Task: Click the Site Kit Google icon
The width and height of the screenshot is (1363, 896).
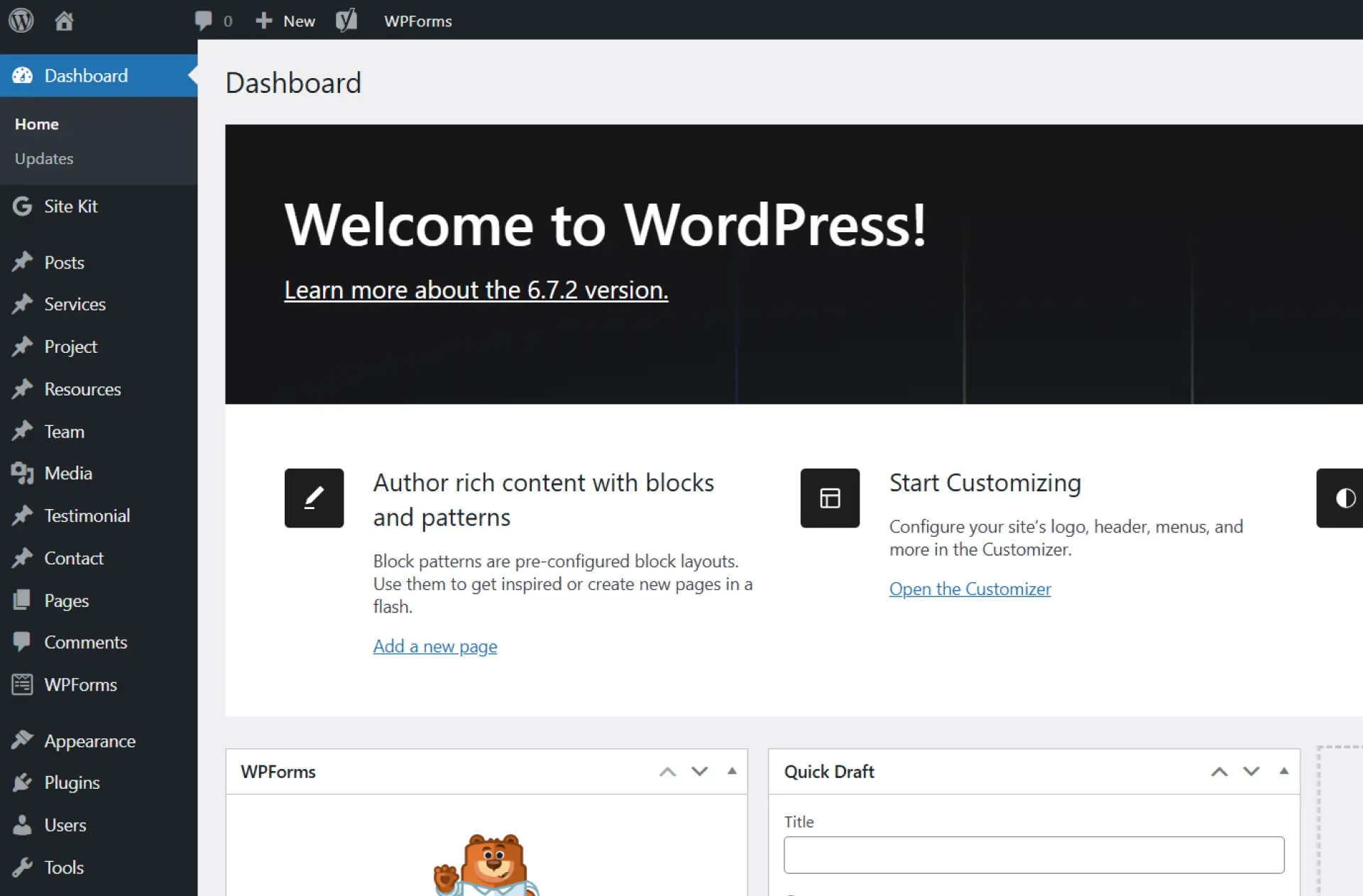Action: pyautogui.click(x=22, y=206)
